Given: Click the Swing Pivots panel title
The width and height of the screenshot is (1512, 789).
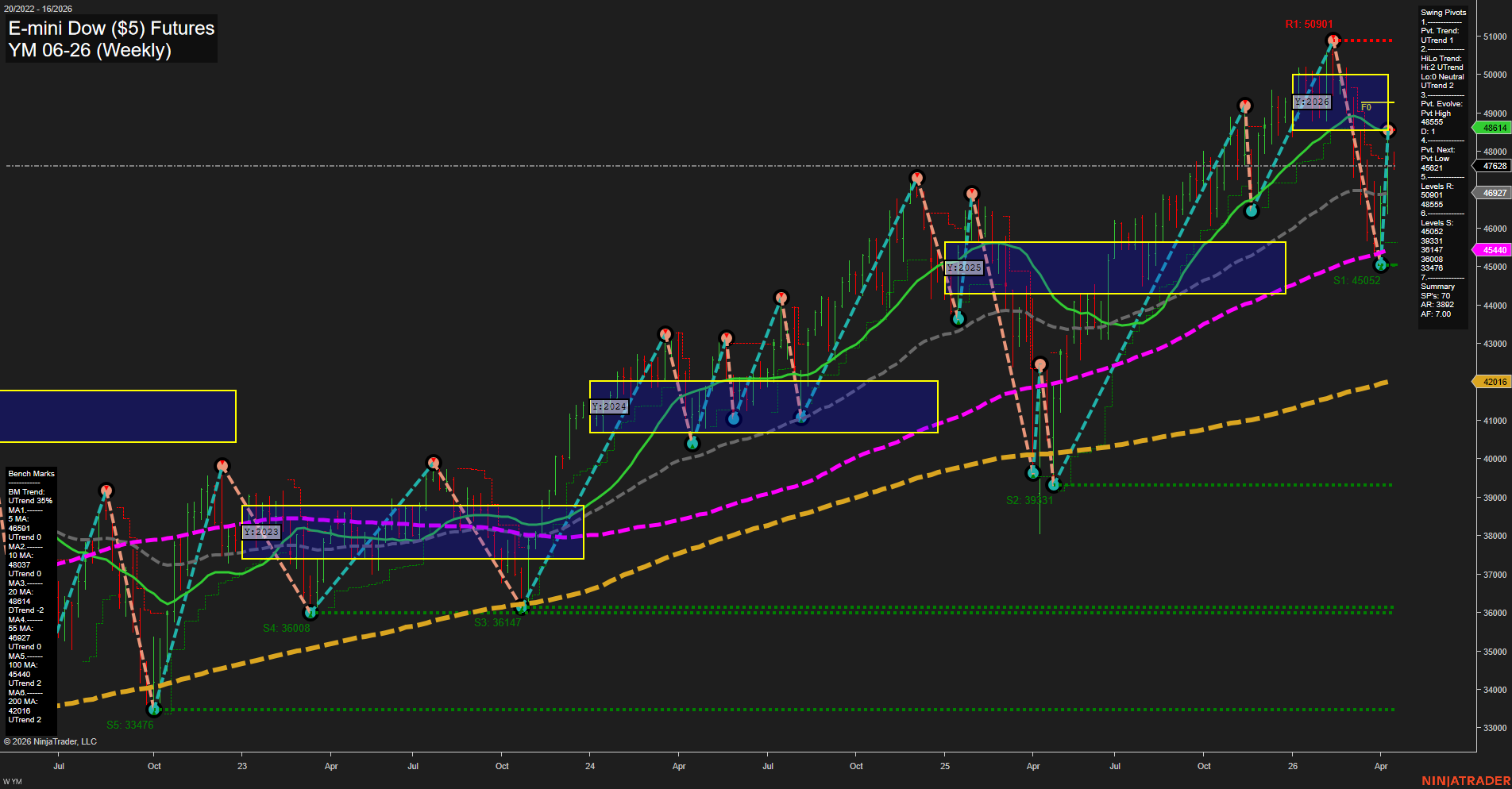Looking at the screenshot, I should pos(1443,12).
